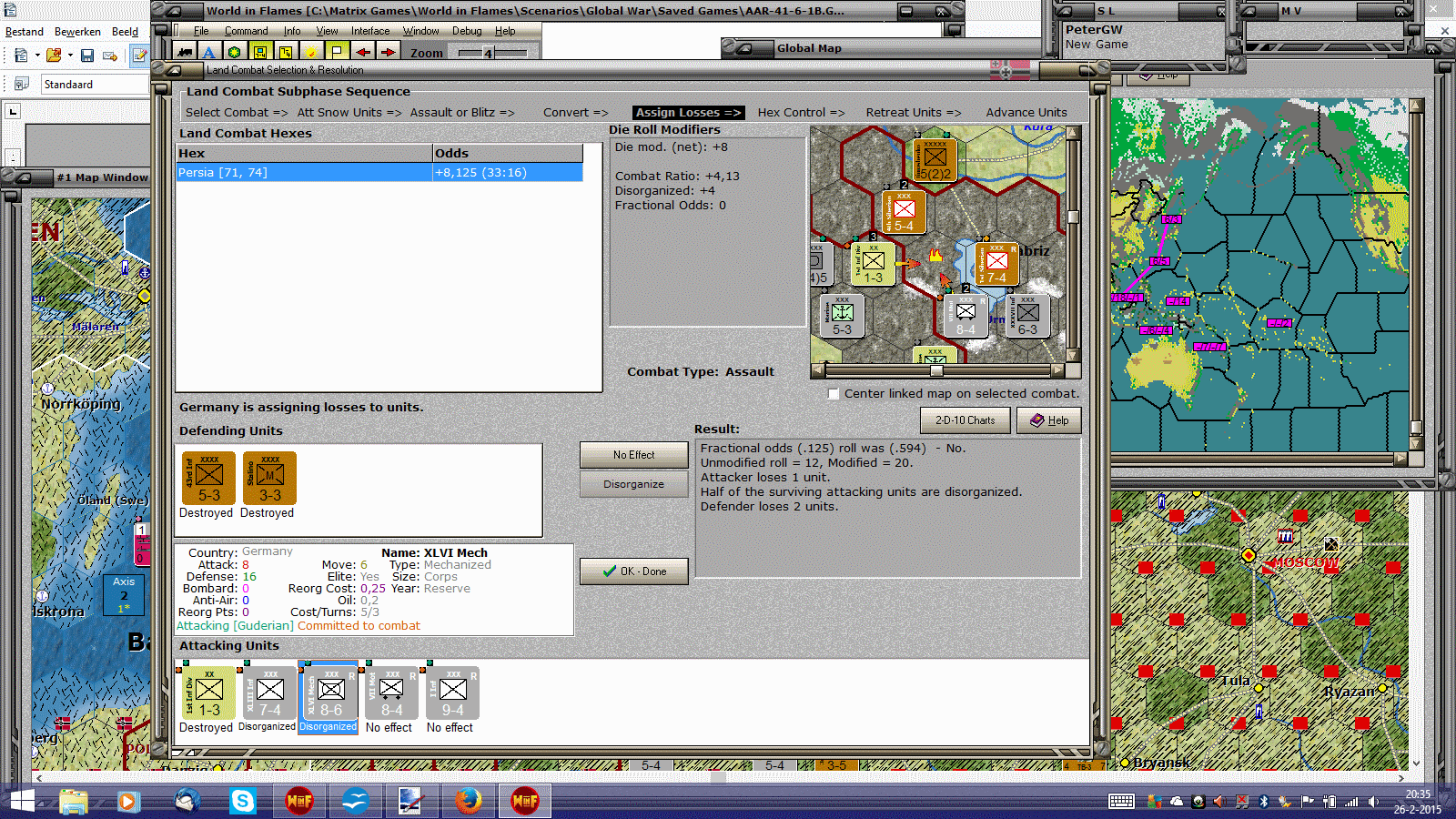The image size is (1456, 819).
Task: Click the volume icon in system tray
Action: click(x=1373, y=802)
